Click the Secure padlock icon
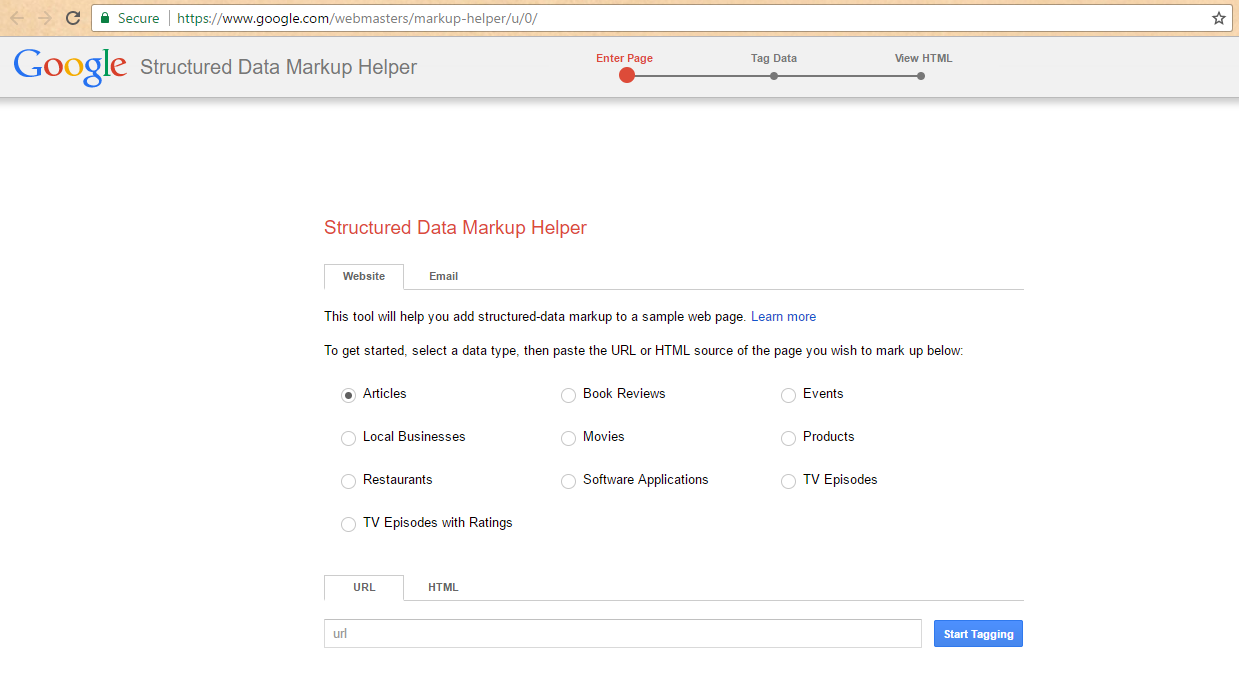The image size is (1239, 695). pos(105,18)
